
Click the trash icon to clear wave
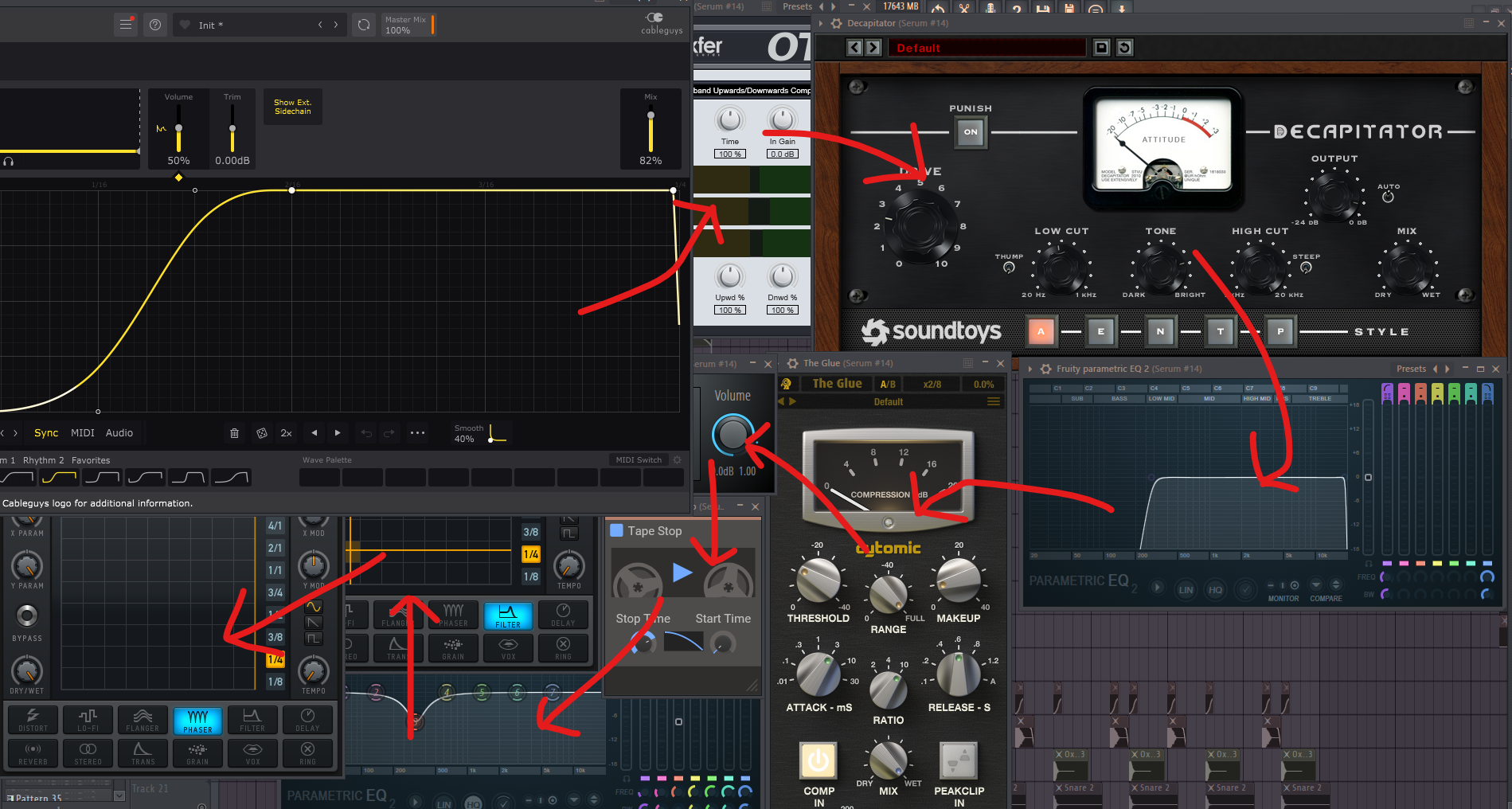tap(234, 433)
